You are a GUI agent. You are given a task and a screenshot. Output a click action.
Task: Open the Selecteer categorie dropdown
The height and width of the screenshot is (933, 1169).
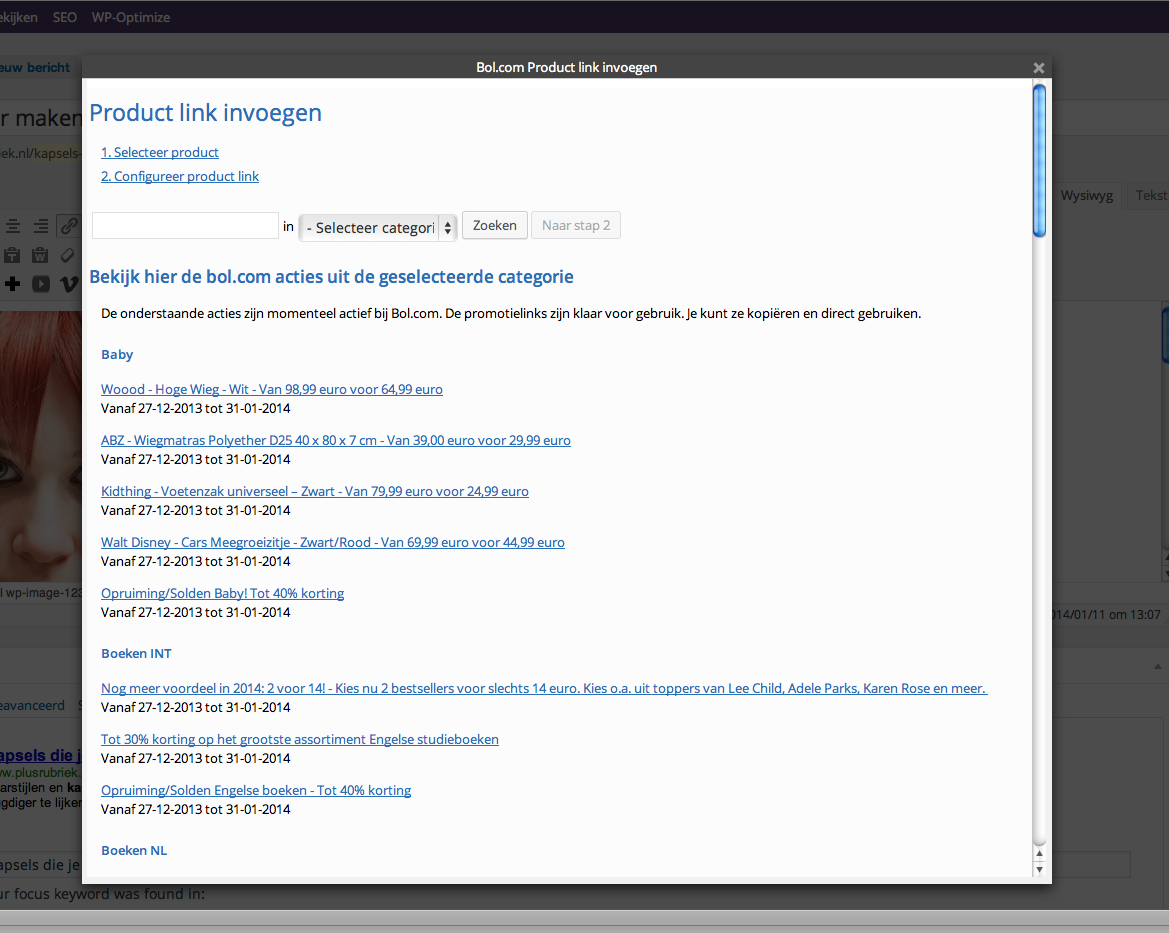tap(378, 227)
